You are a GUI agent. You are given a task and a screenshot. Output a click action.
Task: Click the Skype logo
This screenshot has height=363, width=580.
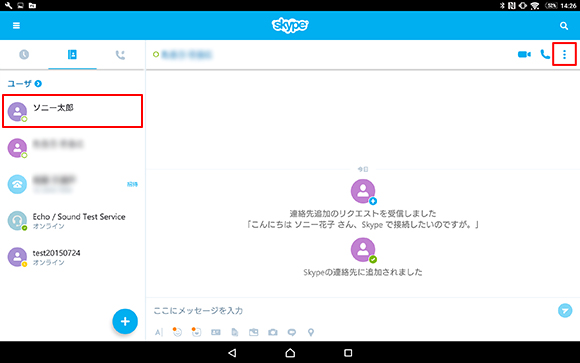coord(290,25)
